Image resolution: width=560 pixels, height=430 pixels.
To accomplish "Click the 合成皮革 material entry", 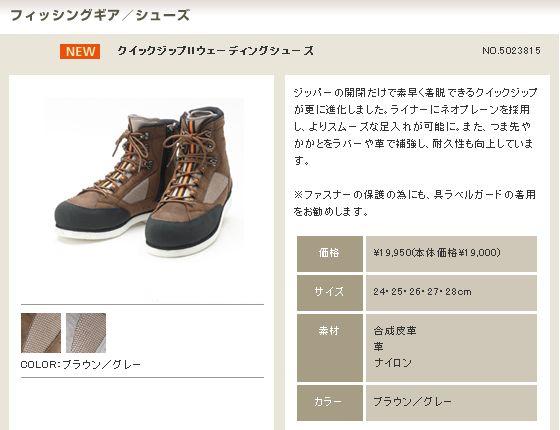I will tap(395, 330).
